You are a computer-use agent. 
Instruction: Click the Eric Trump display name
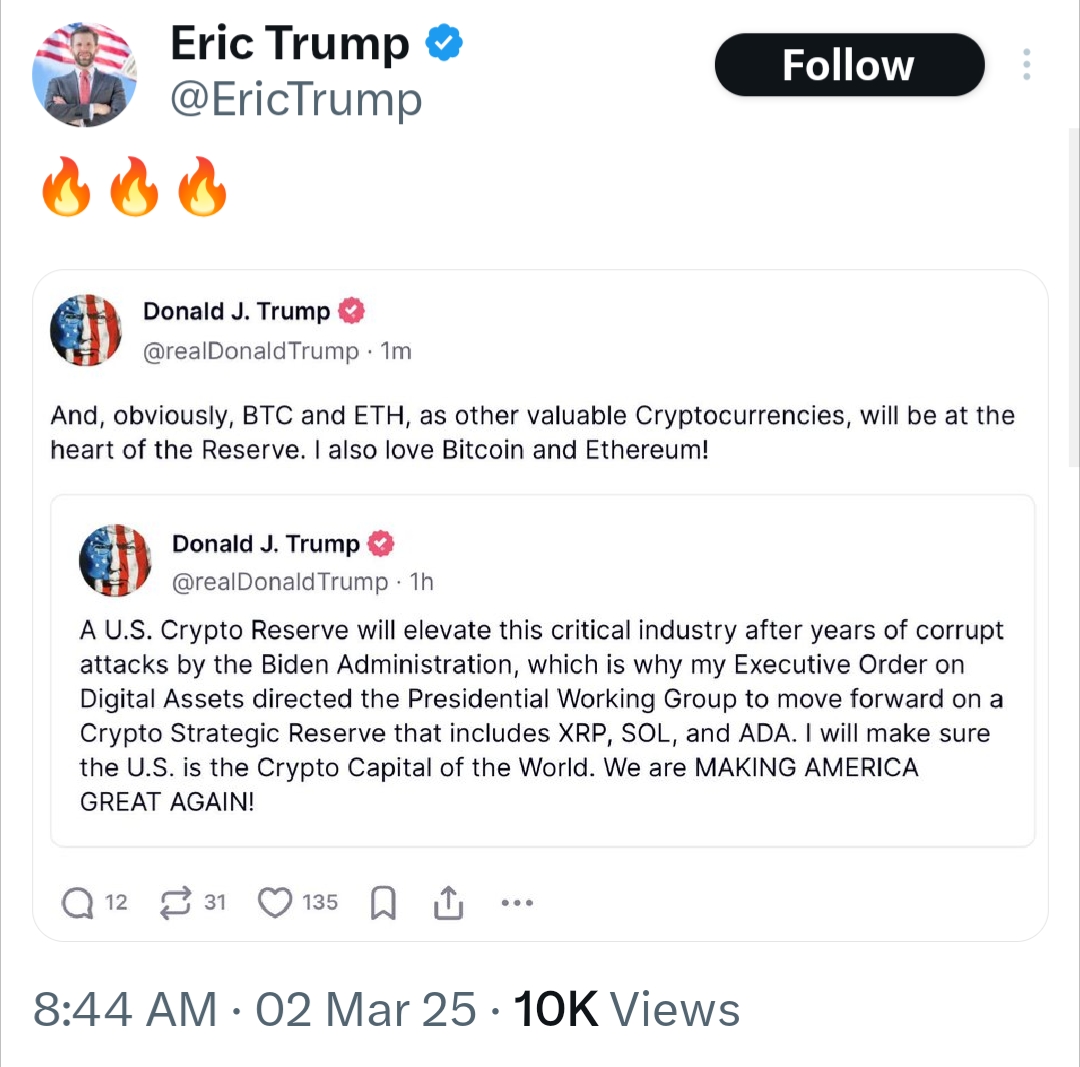(290, 43)
